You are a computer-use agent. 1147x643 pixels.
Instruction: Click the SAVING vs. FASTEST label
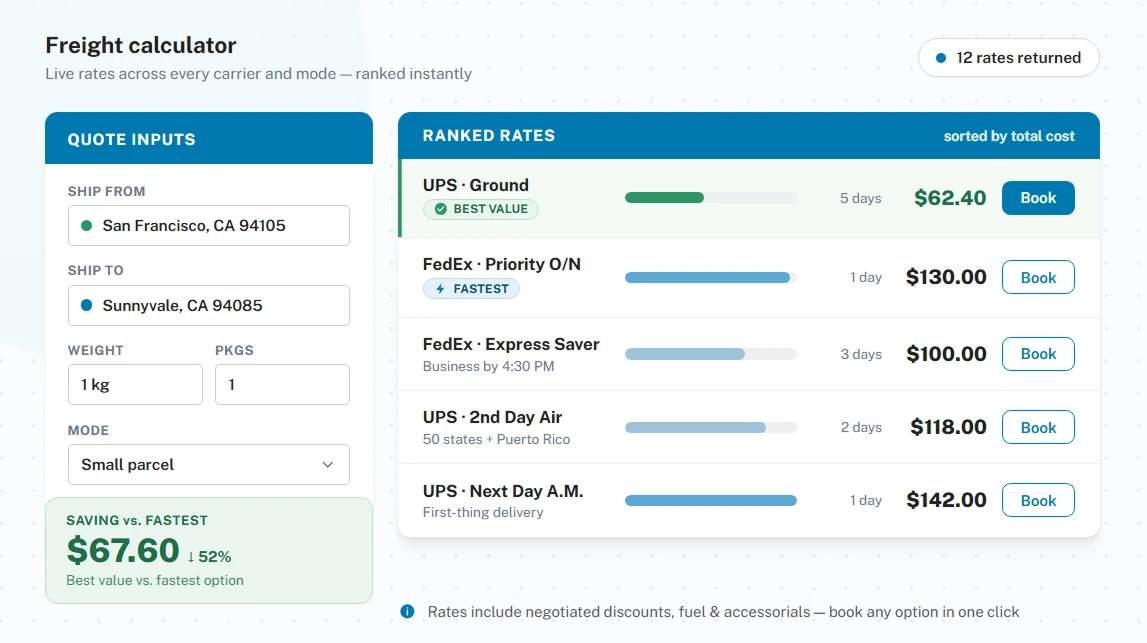(x=137, y=521)
